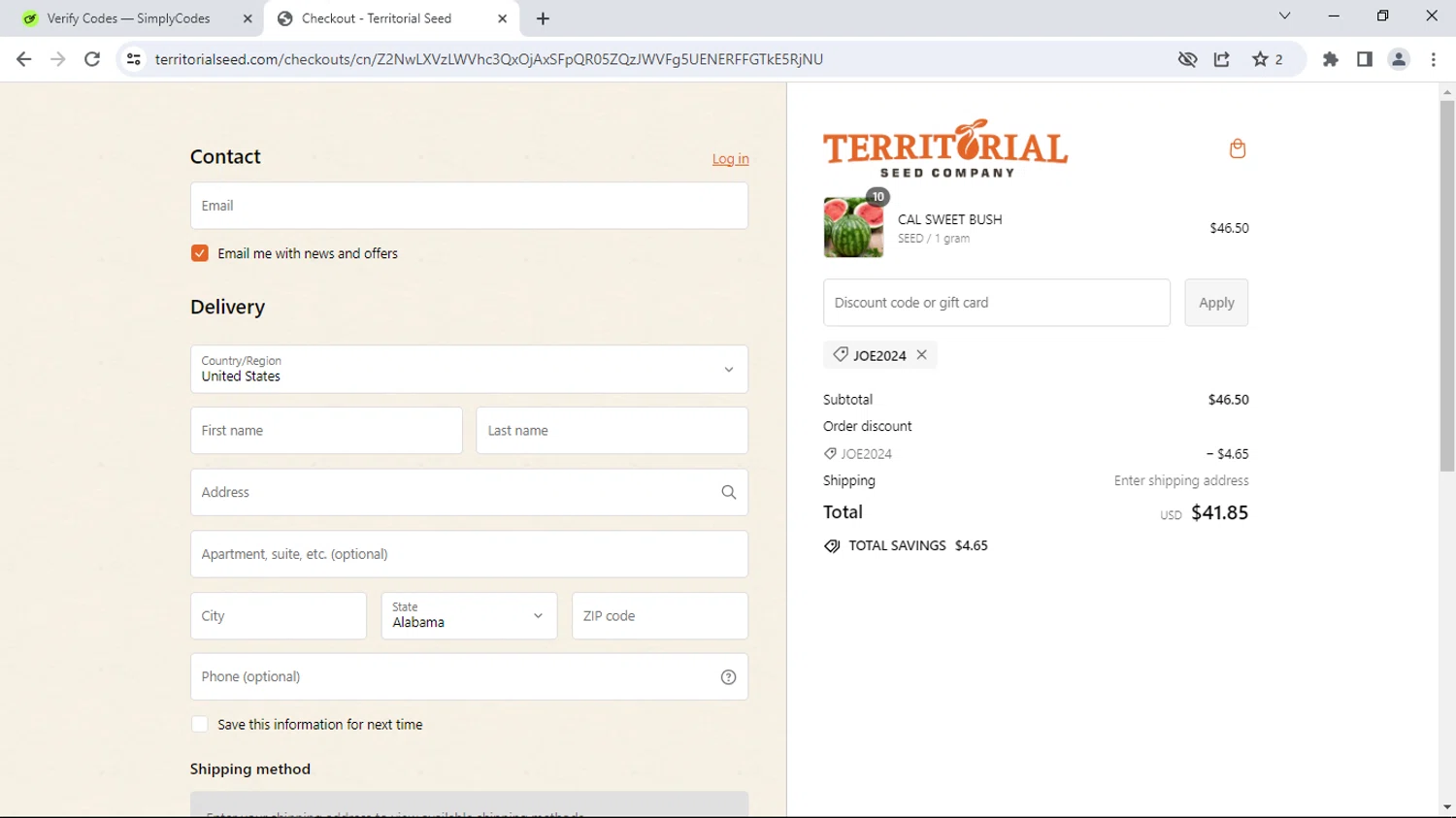
Task: Focus the ZIP code field
Action: (x=660, y=616)
